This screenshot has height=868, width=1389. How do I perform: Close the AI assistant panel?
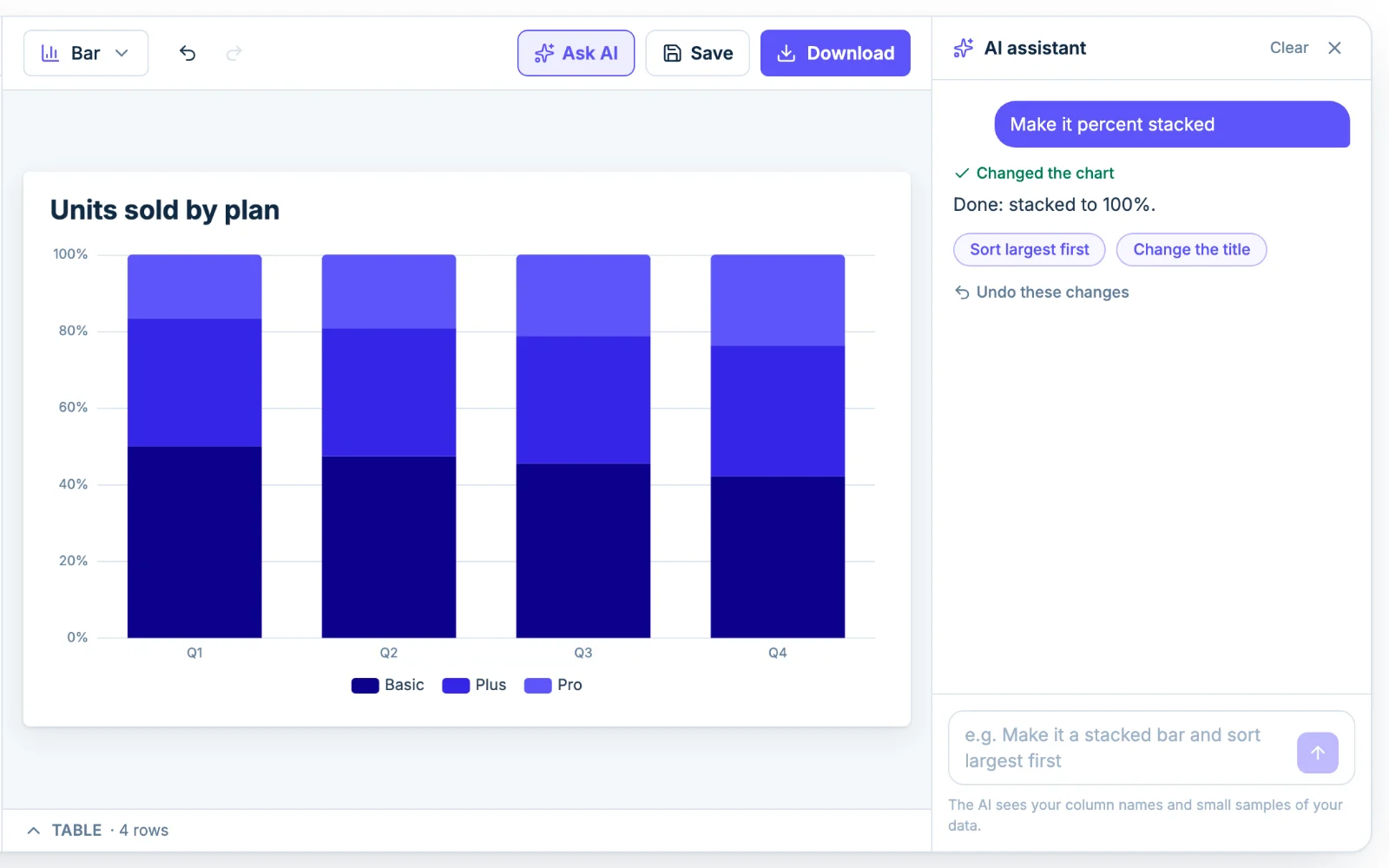tap(1334, 48)
